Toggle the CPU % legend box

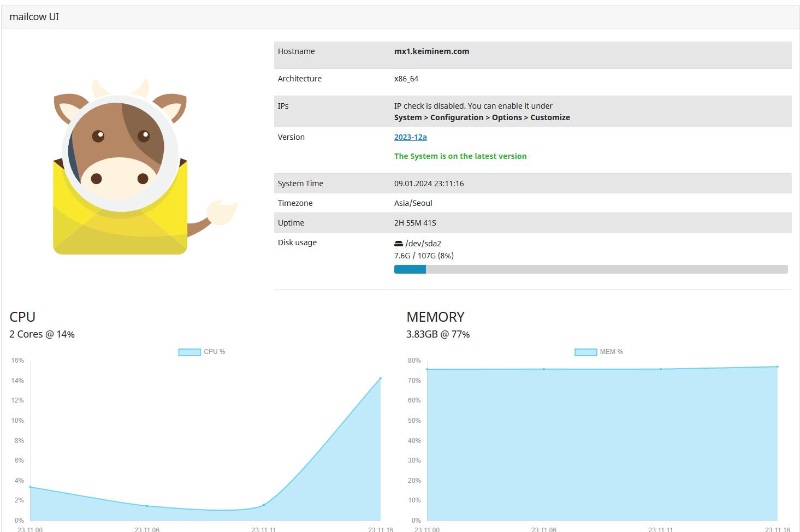click(189, 352)
